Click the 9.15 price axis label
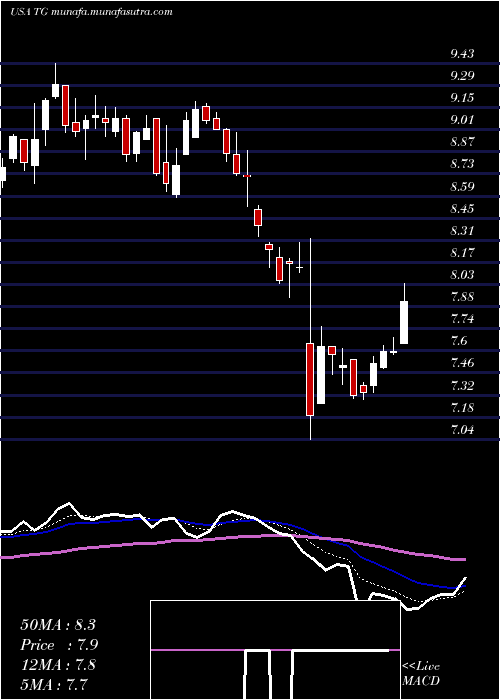The height and width of the screenshot is (700, 500). (x=462, y=98)
